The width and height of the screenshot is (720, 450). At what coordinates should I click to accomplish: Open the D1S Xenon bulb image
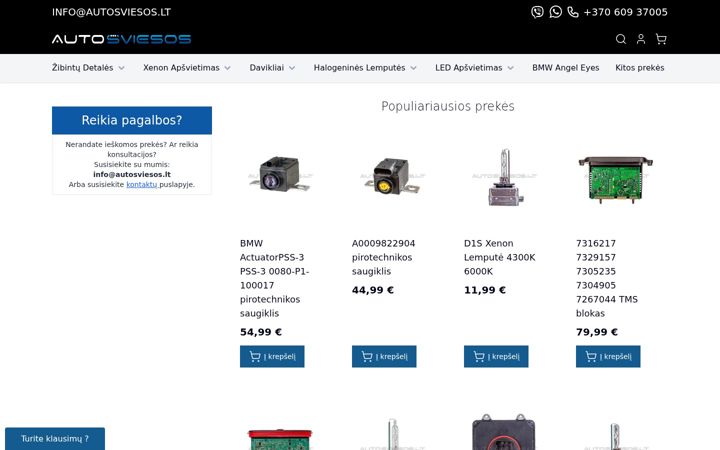click(x=504, y=176)
